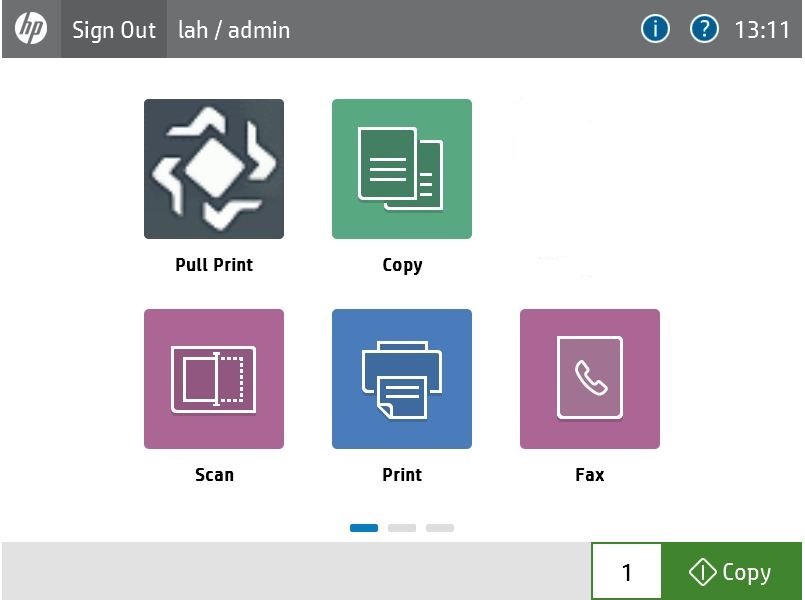805x600 pixels.
Task: Select the copy count field showing 1
Action: coord(626,572)
